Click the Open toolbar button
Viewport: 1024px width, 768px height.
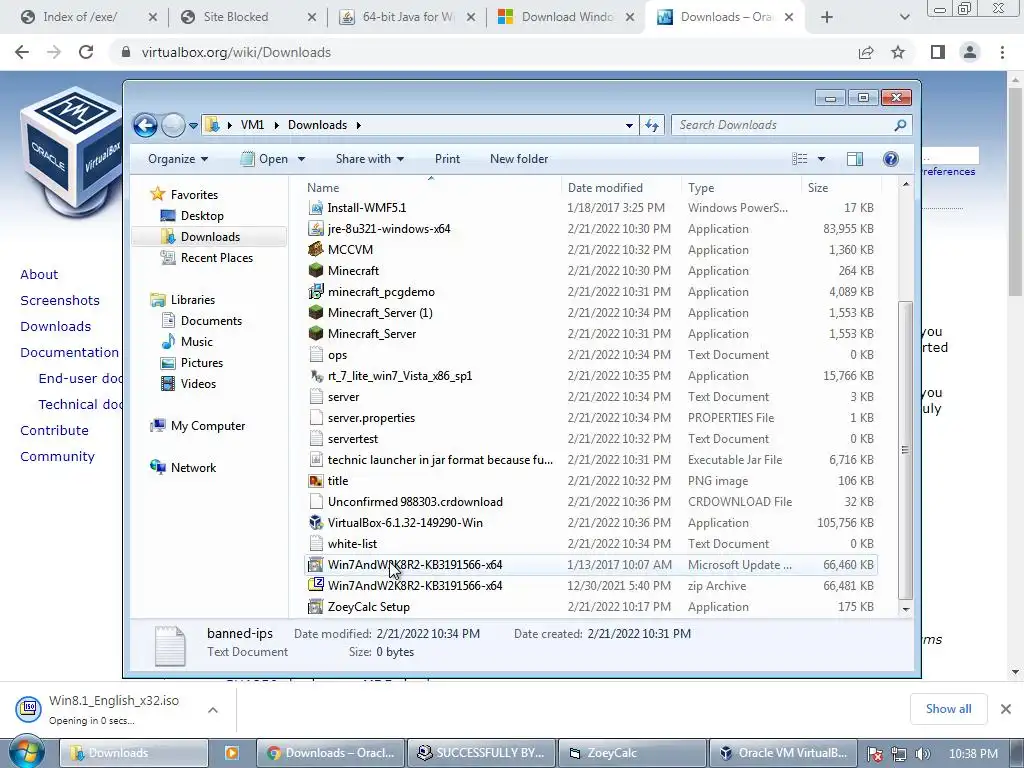coord(264,159)
